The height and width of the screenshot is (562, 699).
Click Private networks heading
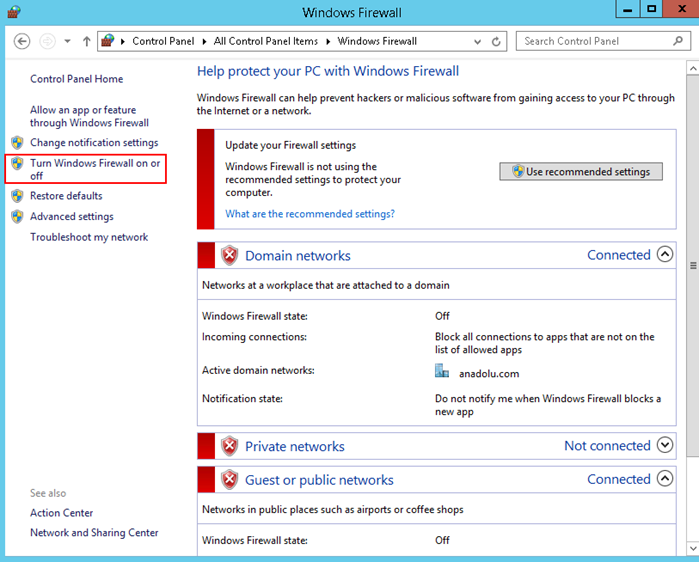[x=295, y=447]
